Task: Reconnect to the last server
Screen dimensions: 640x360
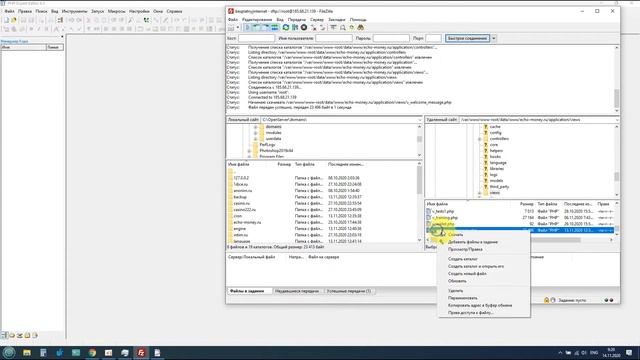Action: [322, 28]
